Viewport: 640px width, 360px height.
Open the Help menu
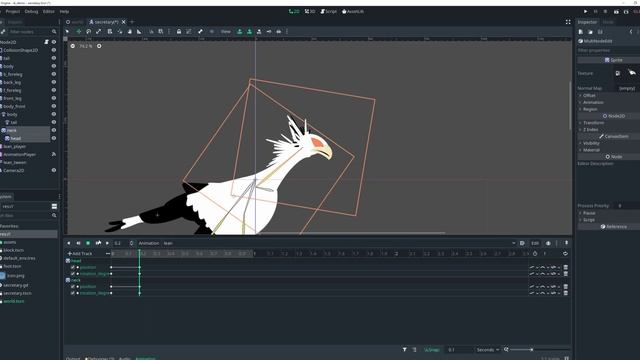(x=64, y=11)
